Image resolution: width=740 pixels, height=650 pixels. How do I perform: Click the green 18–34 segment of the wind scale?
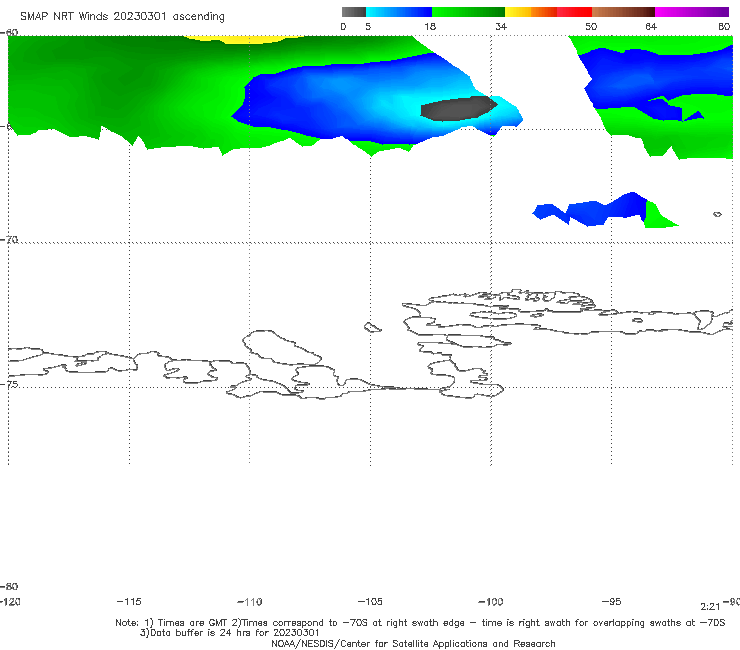click(x=468, y=12)
